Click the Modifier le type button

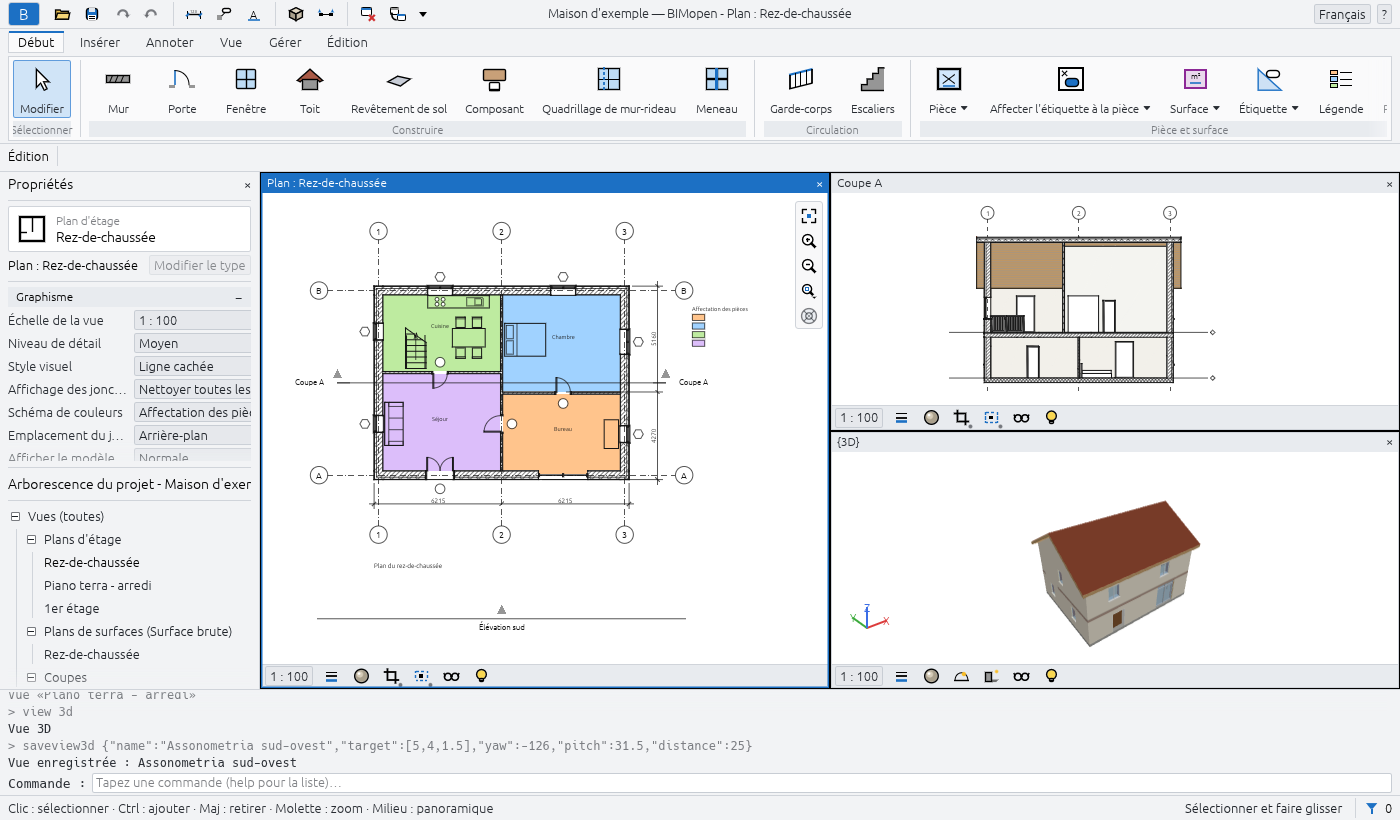click(x=200, y=266)
